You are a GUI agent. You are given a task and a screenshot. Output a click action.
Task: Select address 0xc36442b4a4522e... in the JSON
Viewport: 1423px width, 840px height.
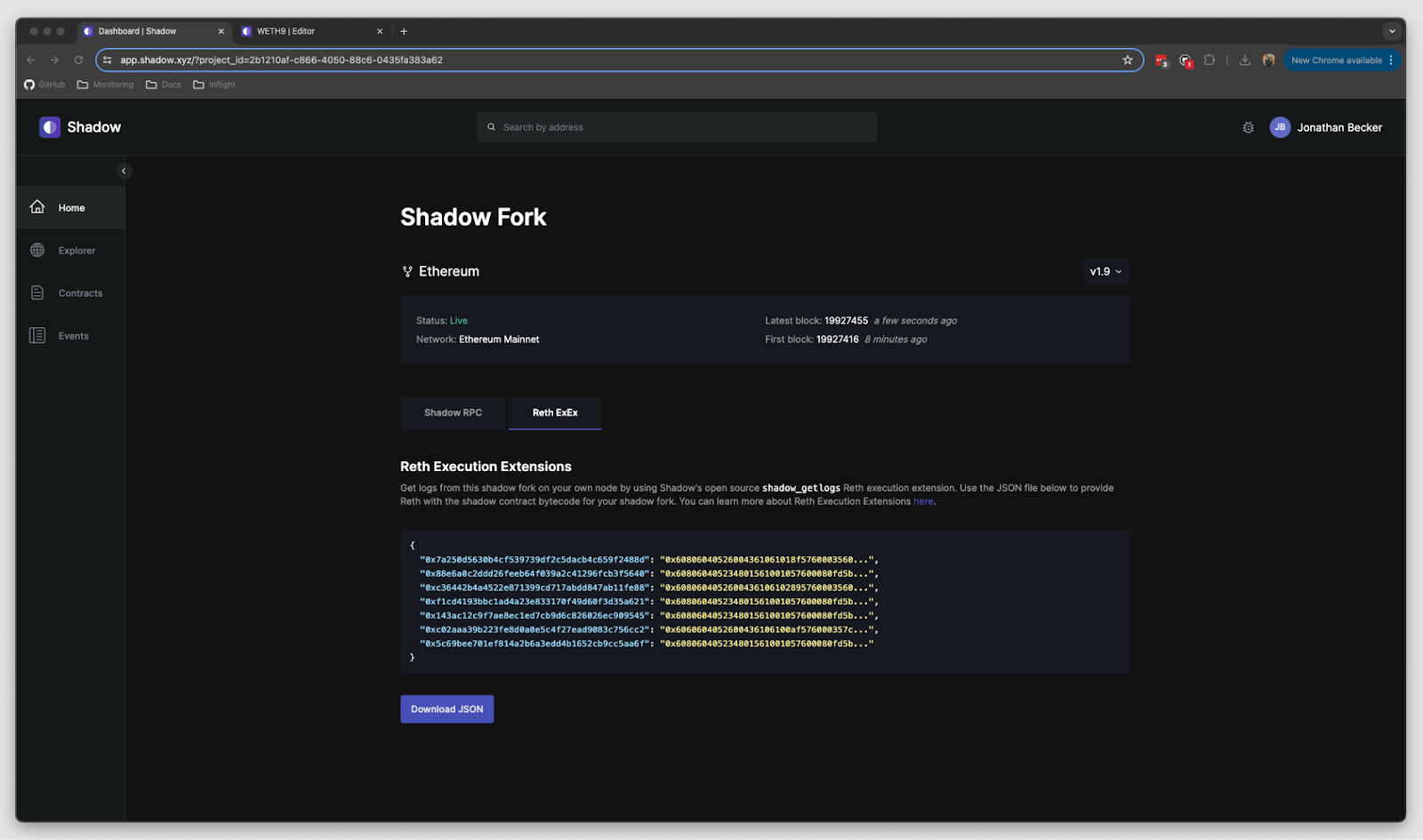click(535, 588)
